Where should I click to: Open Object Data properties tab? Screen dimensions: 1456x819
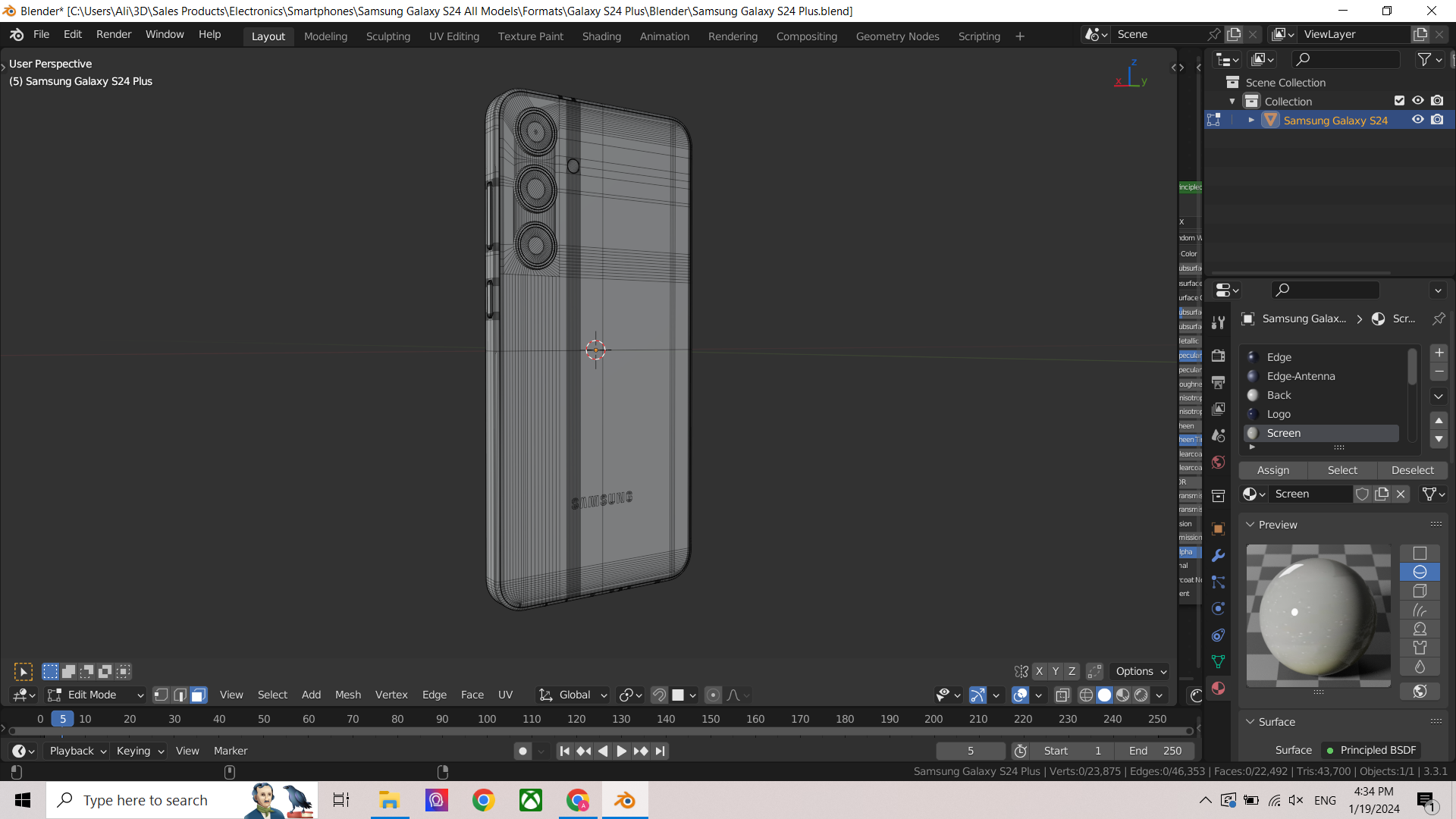click(1219, 661)
